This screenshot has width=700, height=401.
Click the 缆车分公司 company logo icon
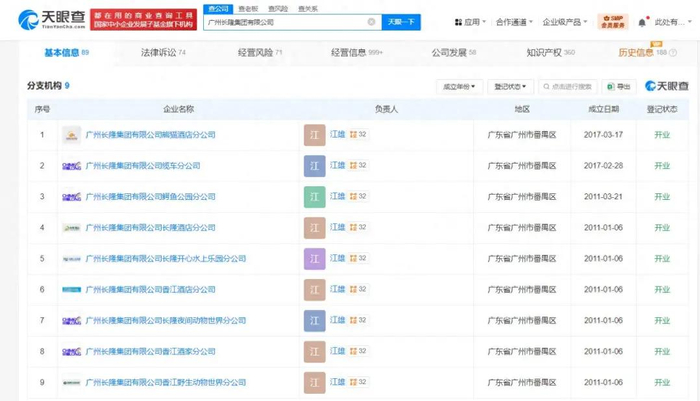point(71,166)
